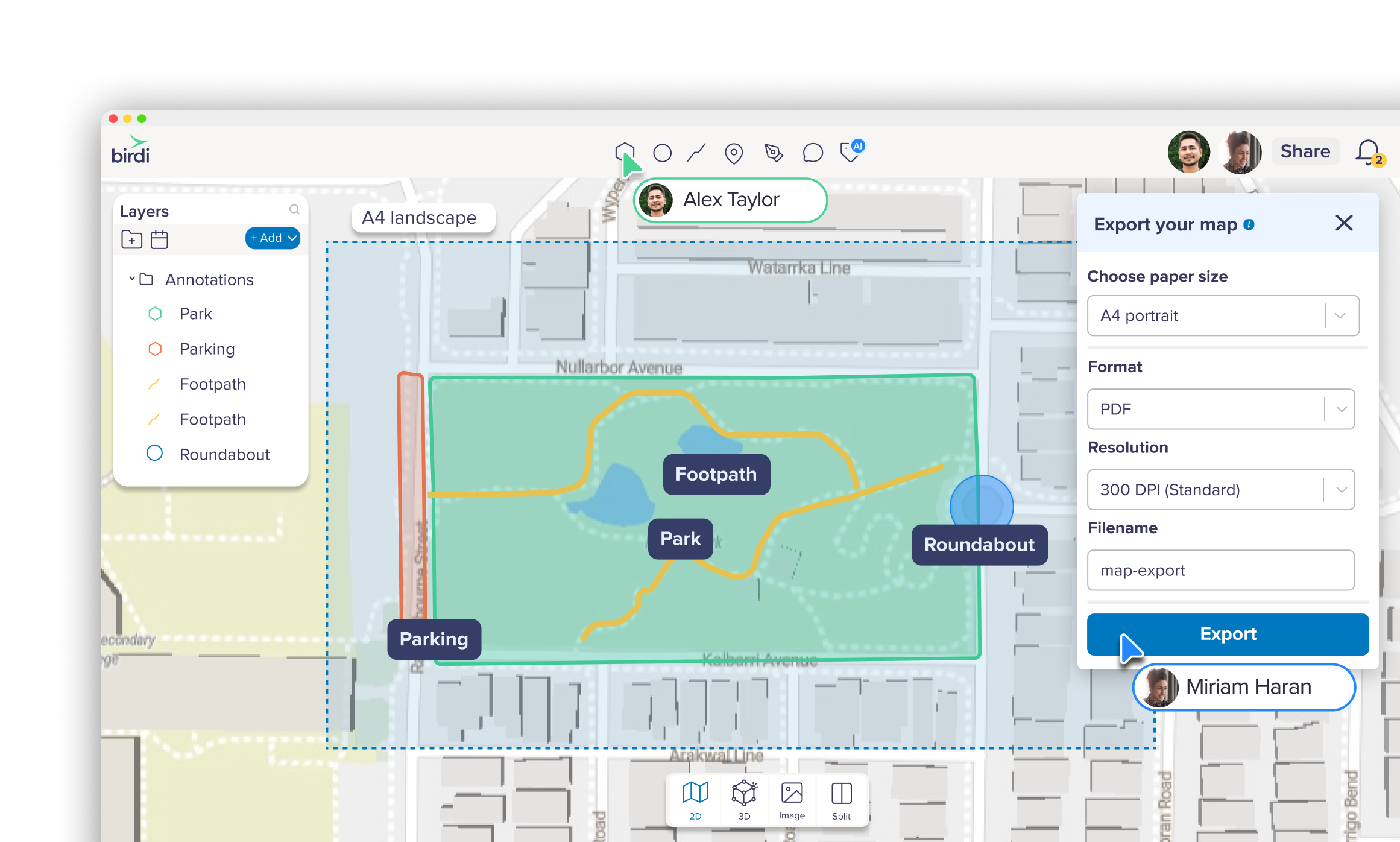The image size is (1400, 842).
Task: Select the pen drawing tool
Action: click(774, 153)
